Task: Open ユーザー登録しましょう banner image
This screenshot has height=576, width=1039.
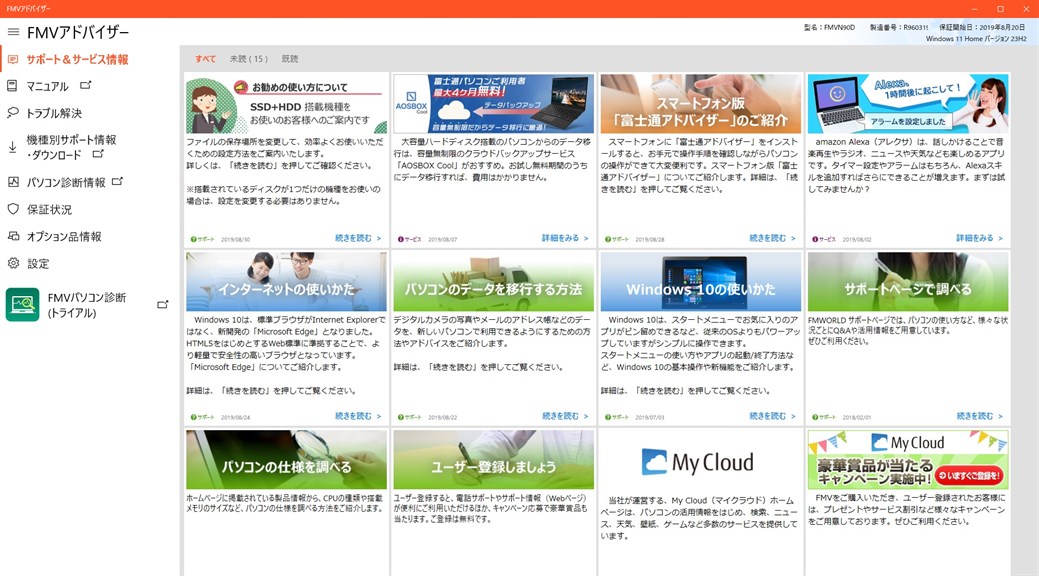Action: [494, 459]
